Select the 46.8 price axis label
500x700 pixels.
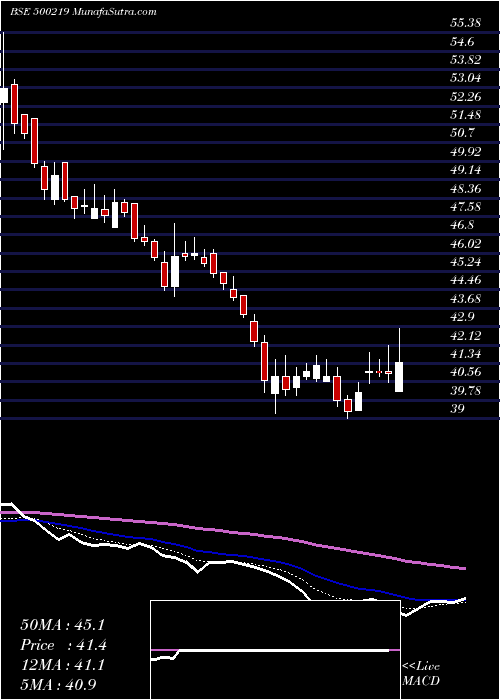coord(462,225)
